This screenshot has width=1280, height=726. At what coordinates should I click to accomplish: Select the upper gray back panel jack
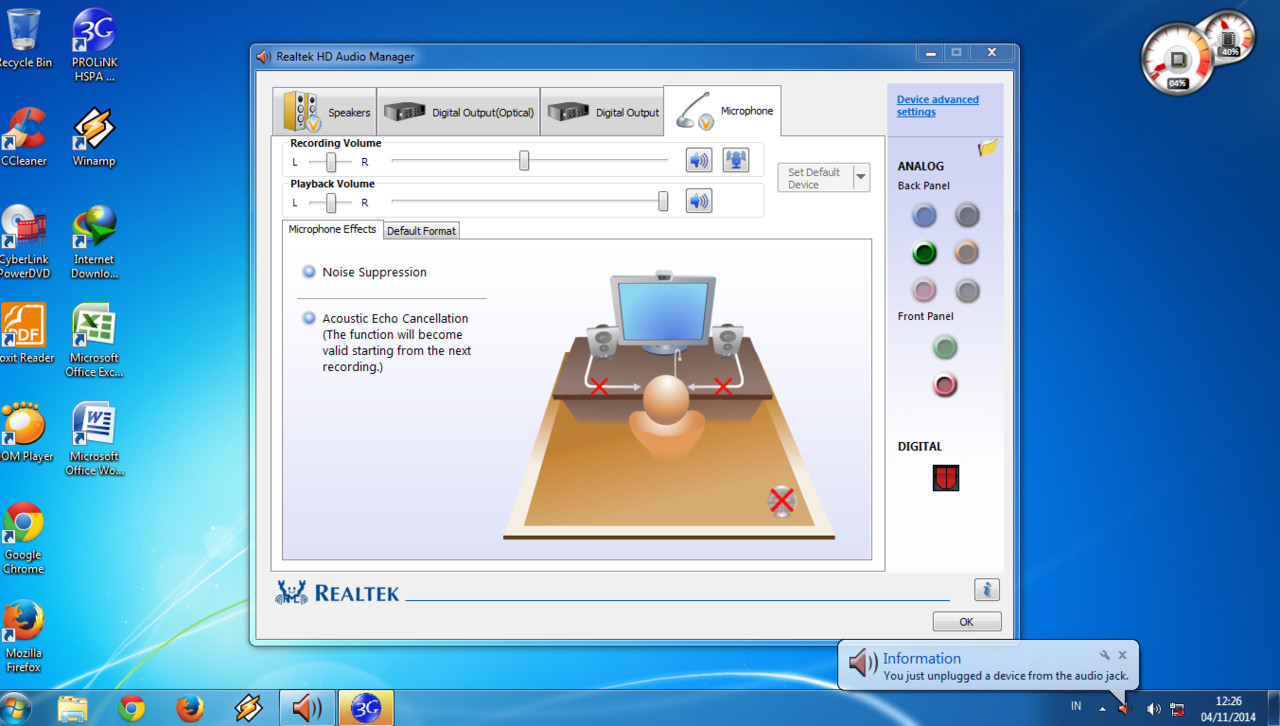click(966, 215)
